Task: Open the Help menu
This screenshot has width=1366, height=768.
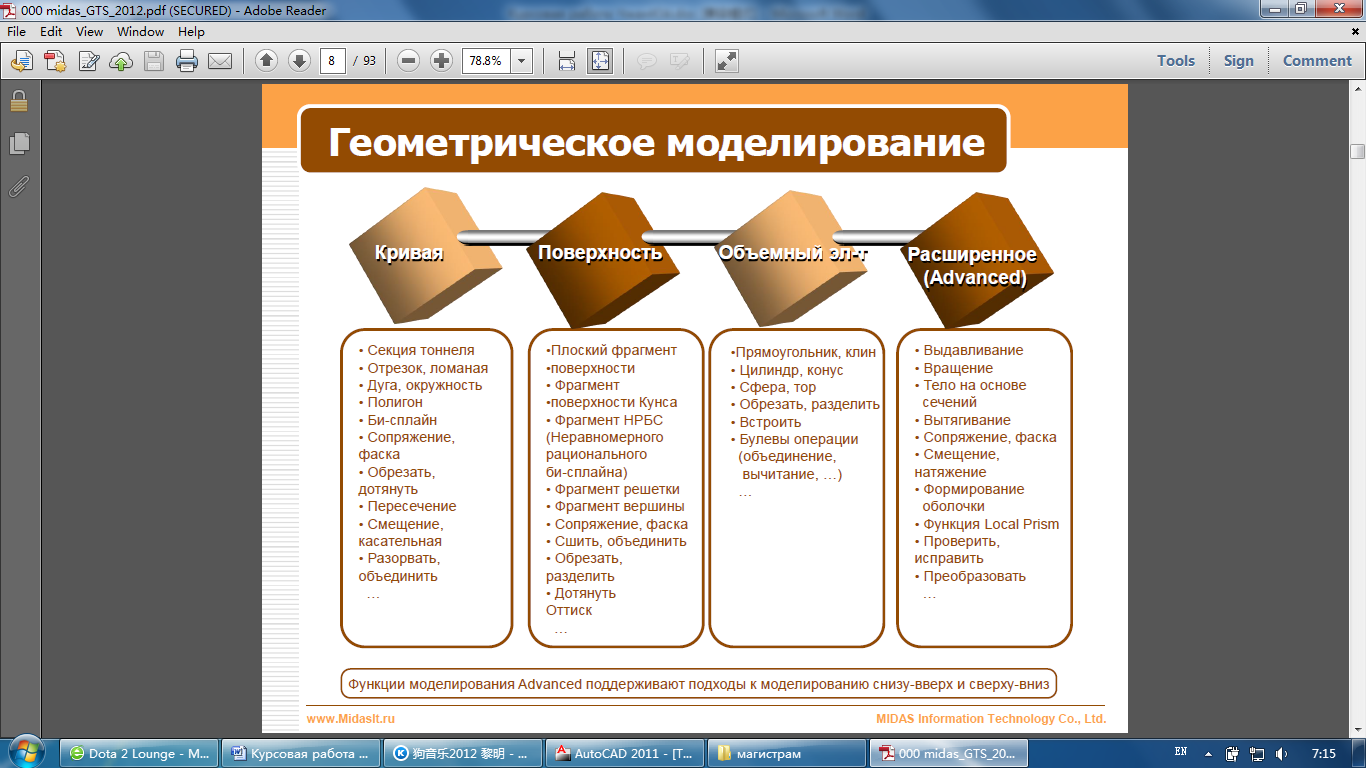Action: pyautogui.click(x=191, y=32)
